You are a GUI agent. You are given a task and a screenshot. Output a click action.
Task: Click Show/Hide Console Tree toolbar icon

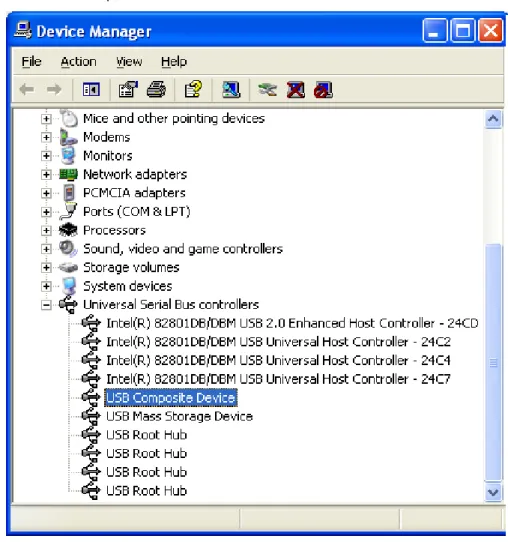point(91,90)
